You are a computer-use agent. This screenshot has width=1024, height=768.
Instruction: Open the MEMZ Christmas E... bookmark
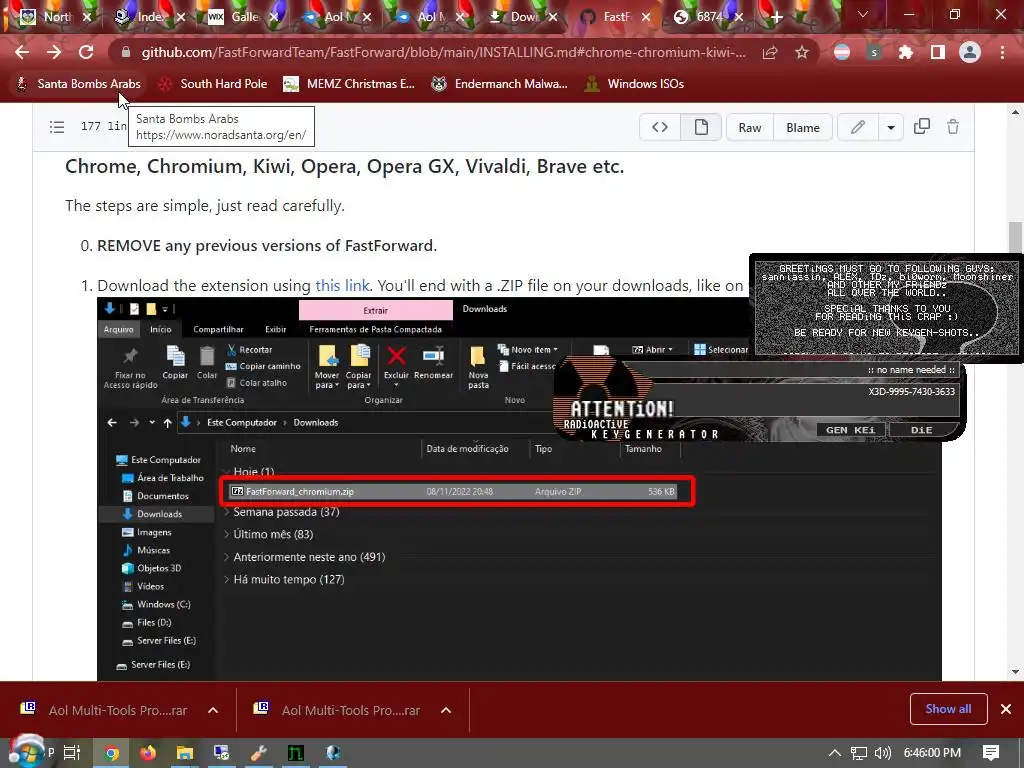(x=349, y=84)
